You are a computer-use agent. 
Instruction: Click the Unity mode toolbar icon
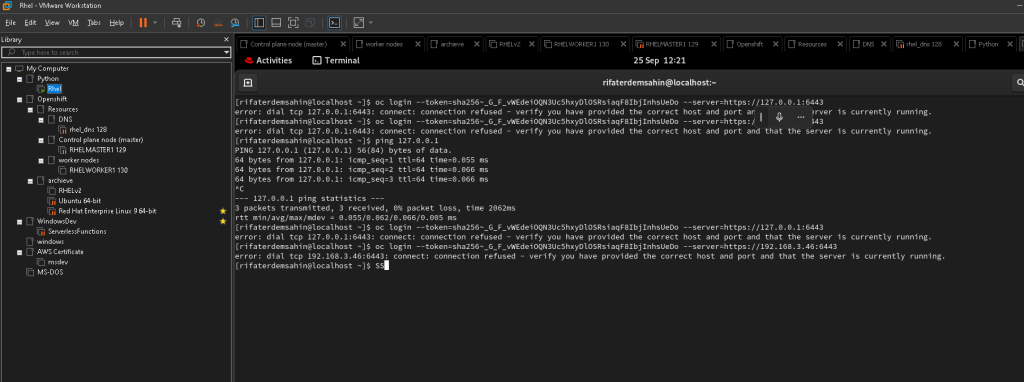310,22
